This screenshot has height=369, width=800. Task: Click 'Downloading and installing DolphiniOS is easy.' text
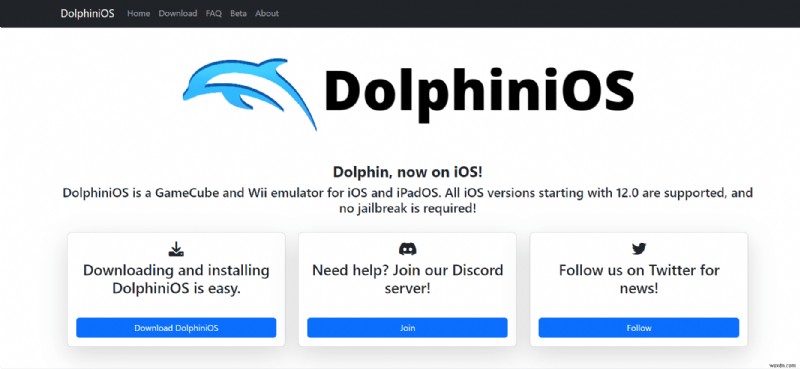coord(176,279)
